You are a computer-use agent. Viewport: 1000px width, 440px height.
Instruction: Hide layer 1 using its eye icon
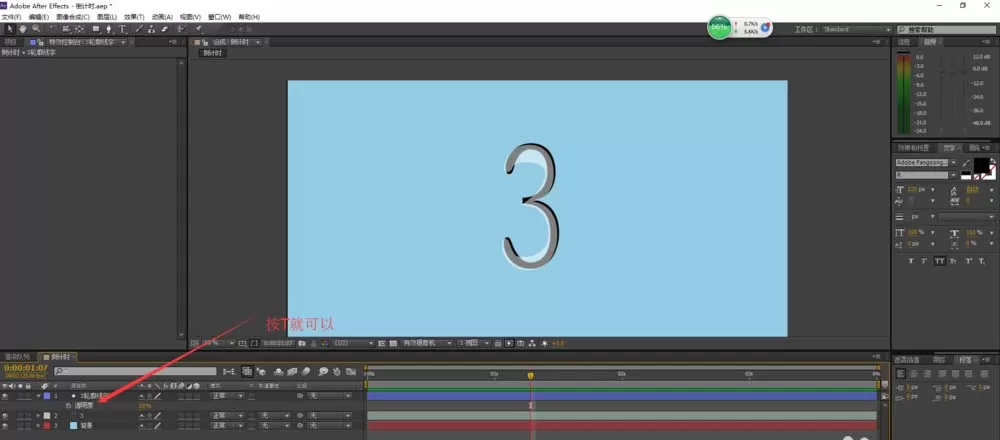[x=5, y=396]
